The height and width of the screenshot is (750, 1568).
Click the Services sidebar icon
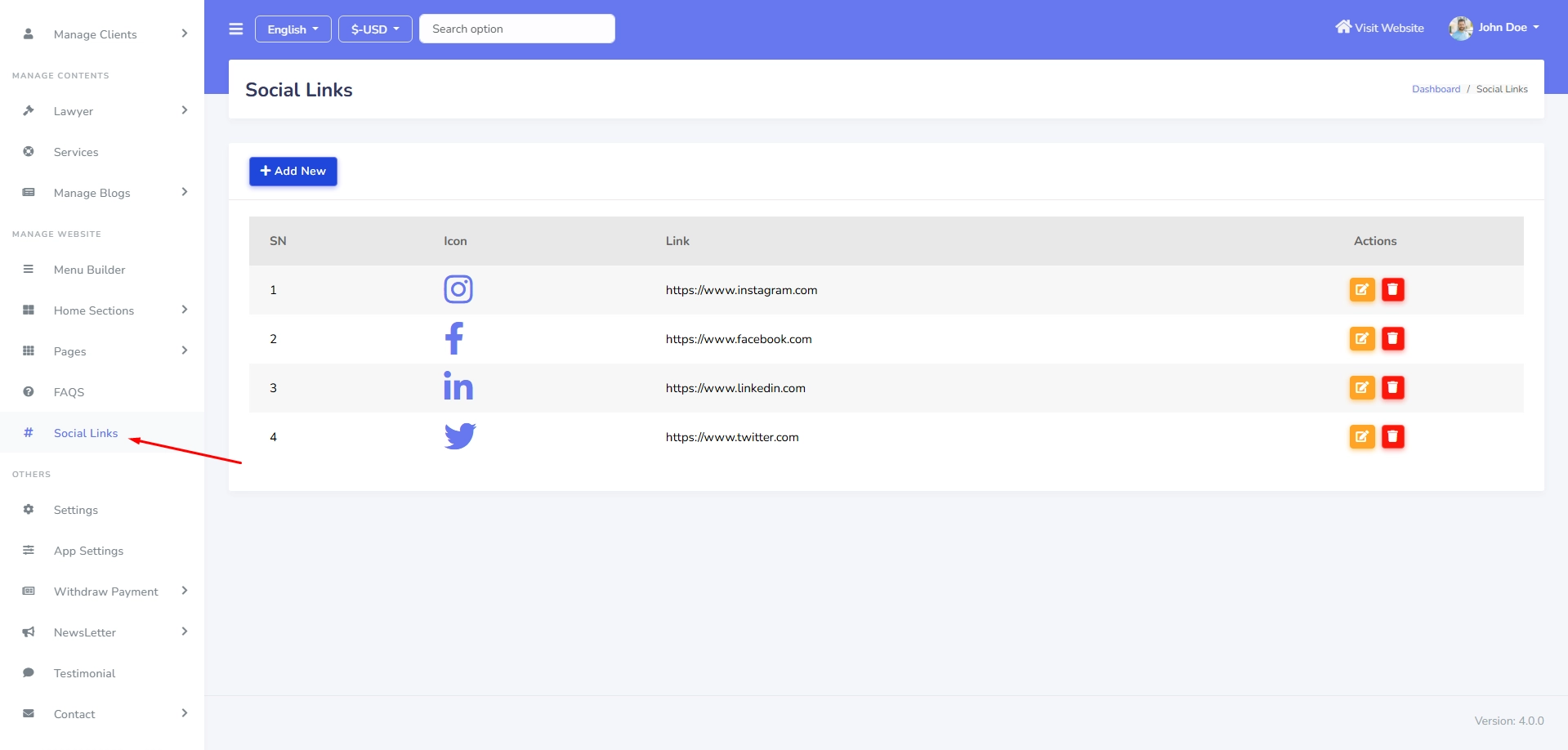(x=29, y=151)
